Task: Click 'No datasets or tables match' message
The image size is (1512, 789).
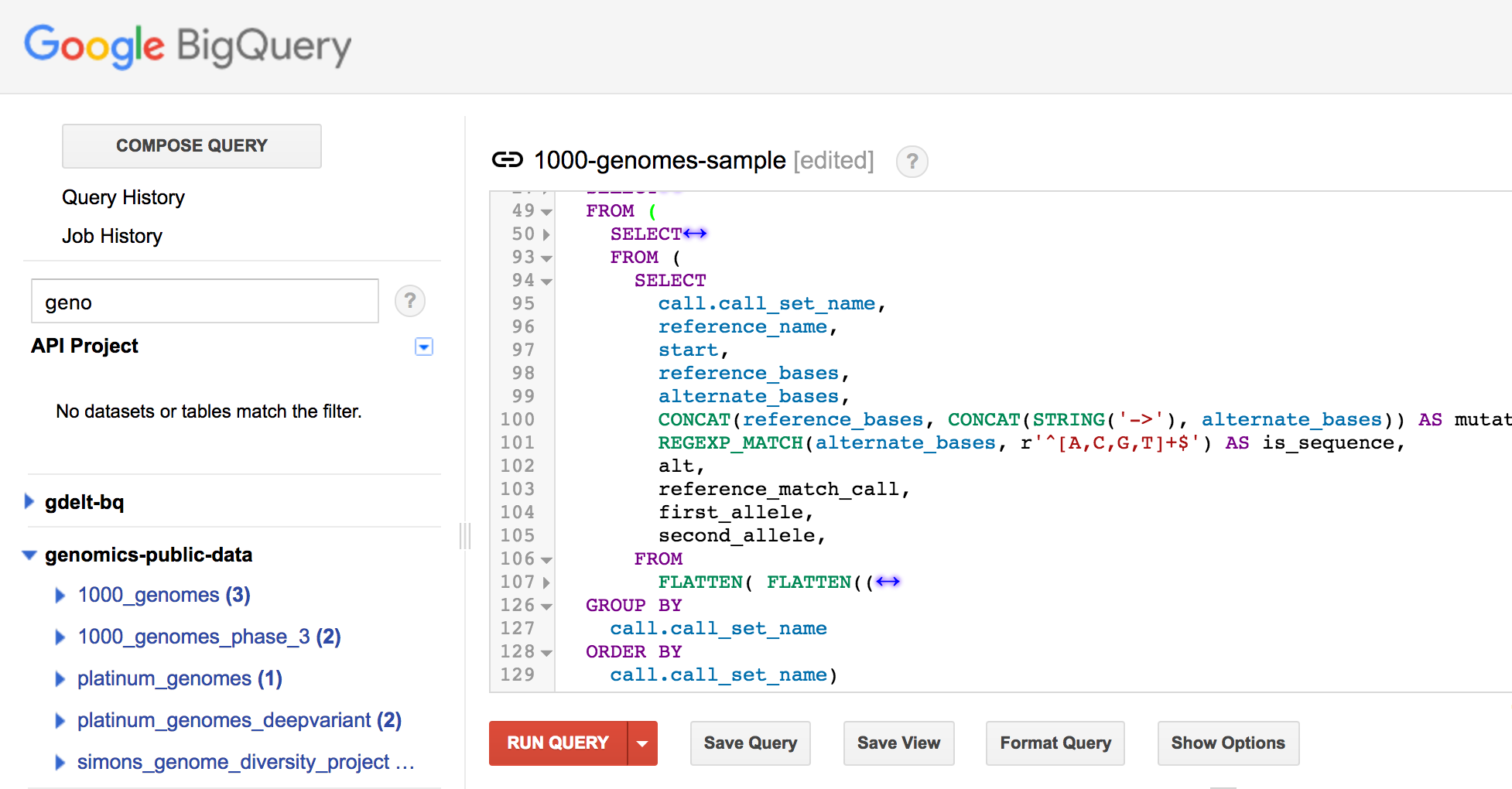Action: (x=209, y=412)
